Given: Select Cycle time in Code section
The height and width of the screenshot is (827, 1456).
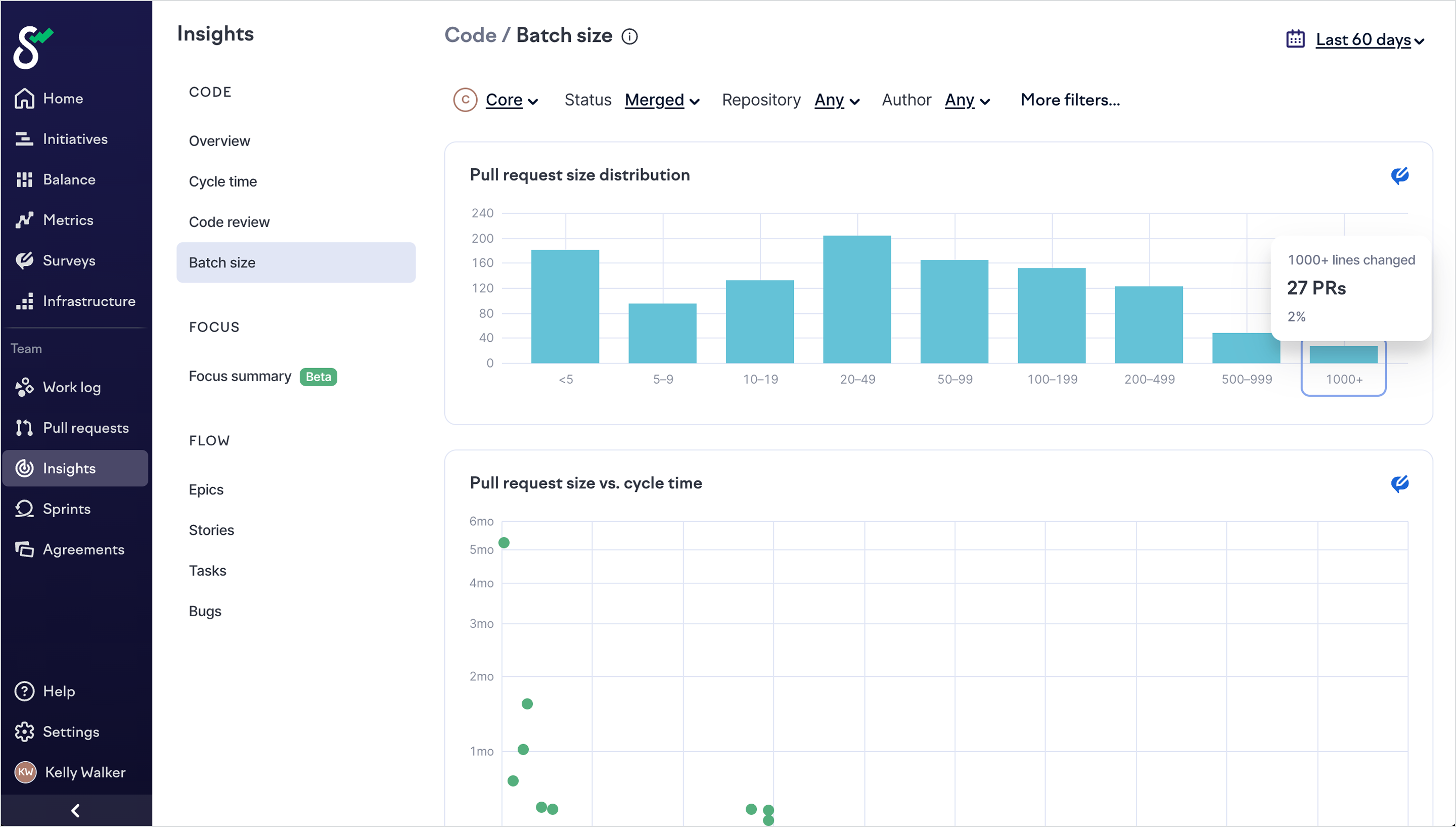Looking at the screenshot, I should click(x=222, y=182).
